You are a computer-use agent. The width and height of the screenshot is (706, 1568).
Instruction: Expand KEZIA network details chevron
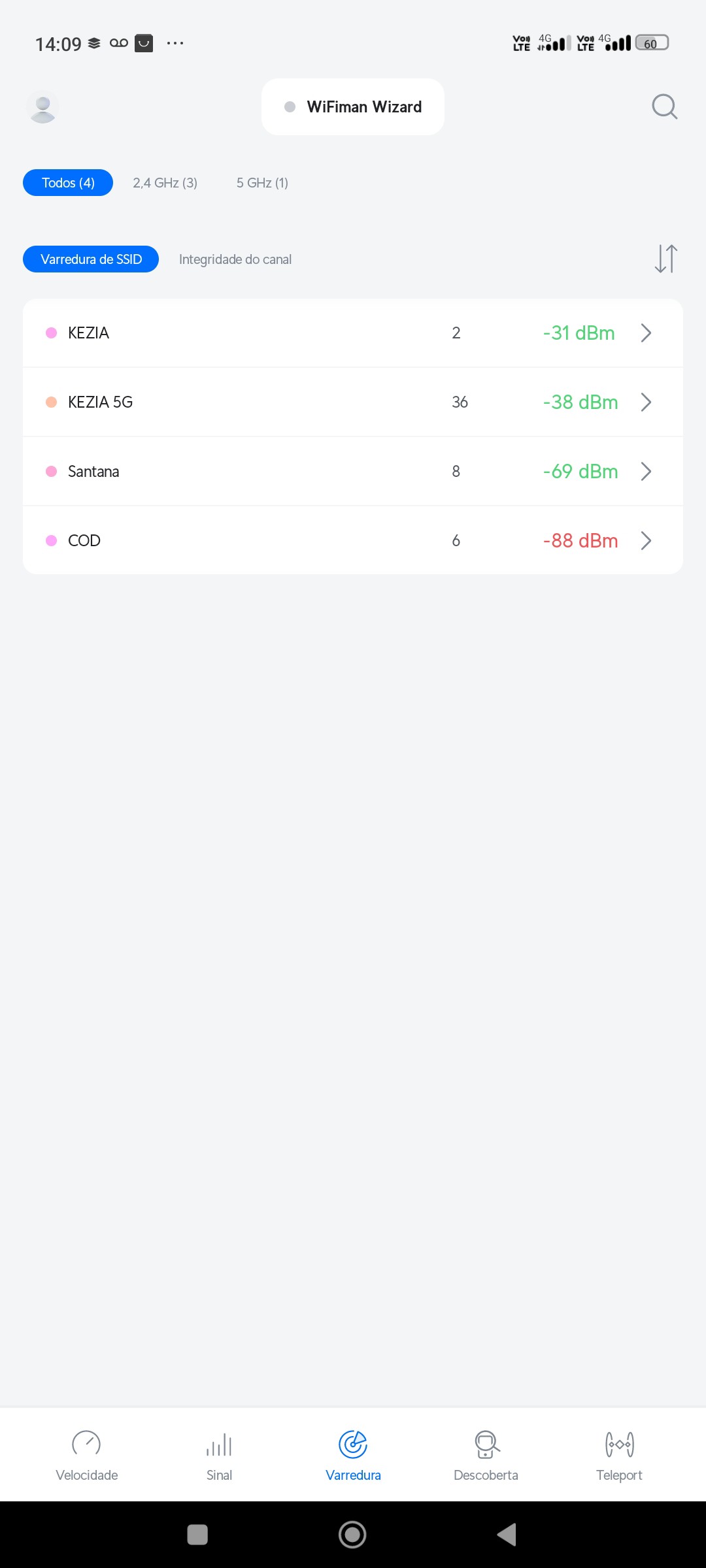646,333
